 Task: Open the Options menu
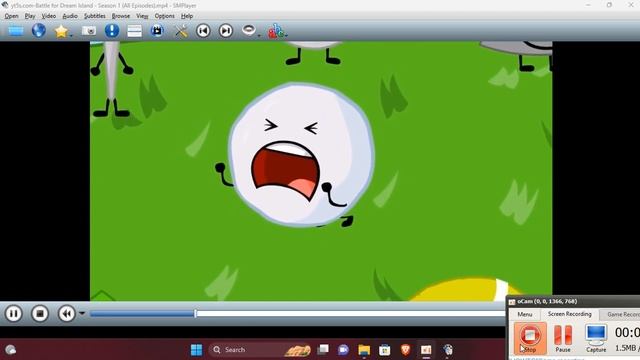[164, 16]
